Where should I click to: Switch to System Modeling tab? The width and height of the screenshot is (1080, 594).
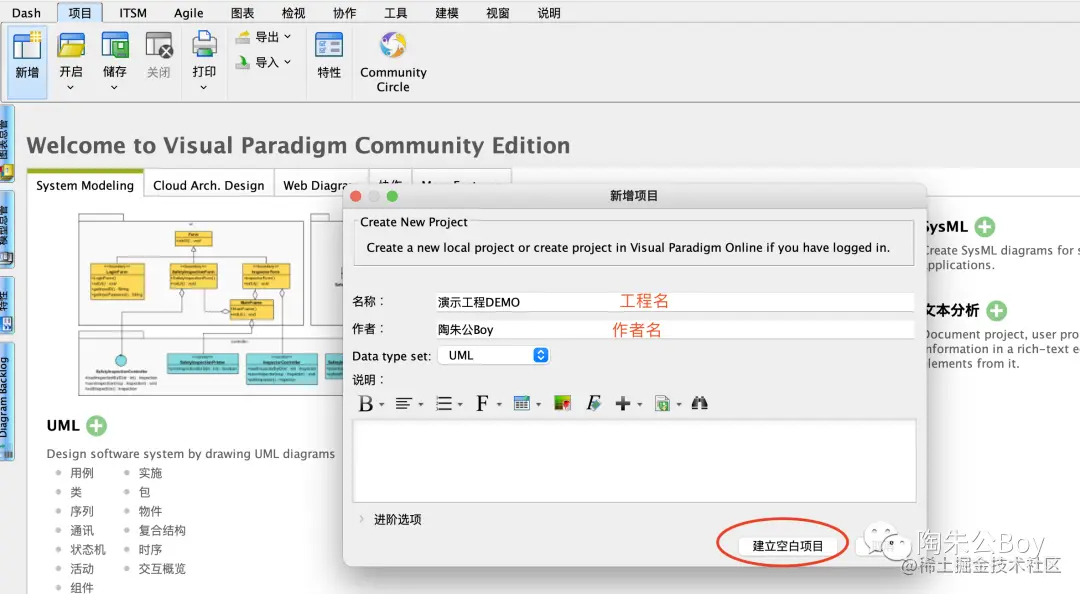point(85,185)
